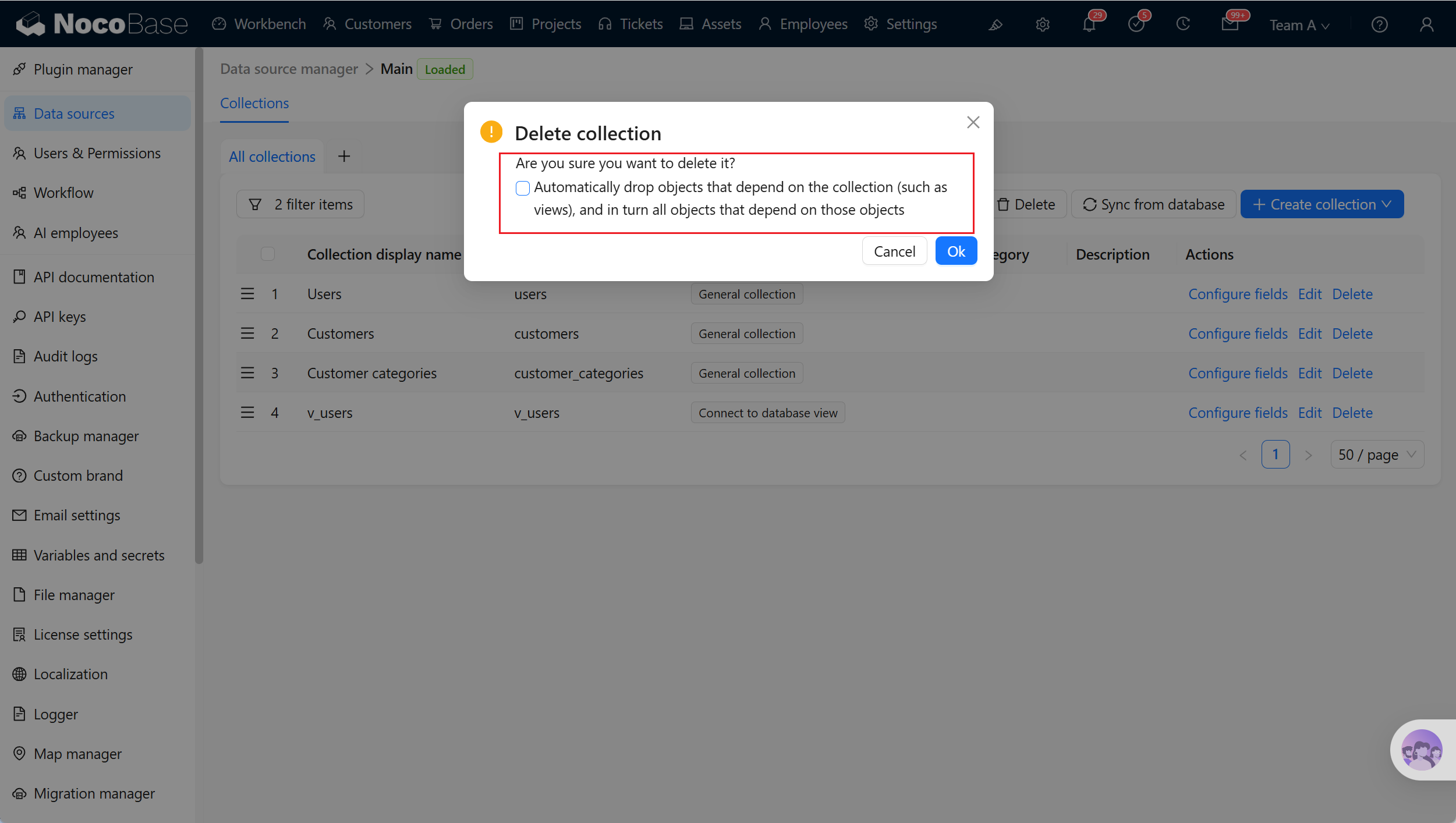The image size is (1456, 823).
Task: Go to Tickets top menu
Action: [x=630, y=24]
